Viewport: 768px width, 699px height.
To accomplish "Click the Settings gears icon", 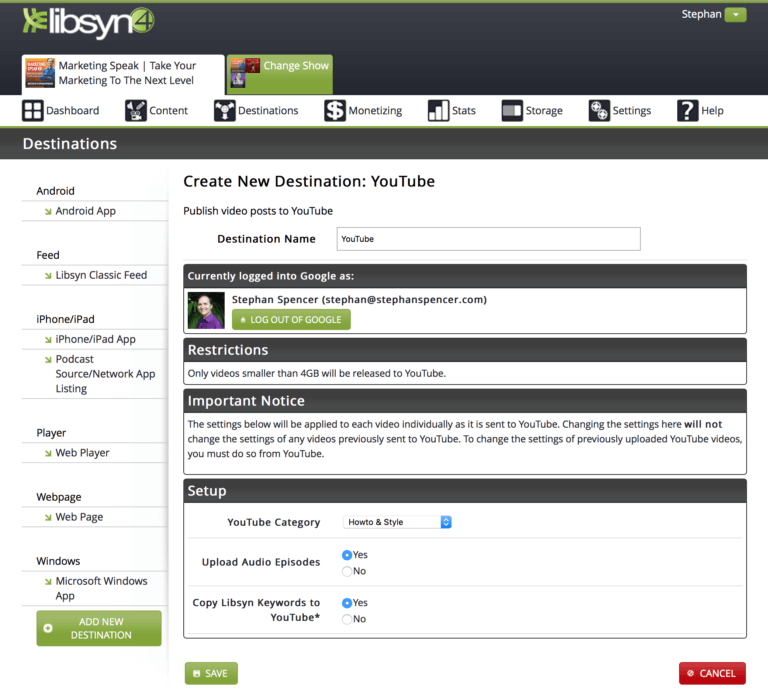I will pos(599,111).
